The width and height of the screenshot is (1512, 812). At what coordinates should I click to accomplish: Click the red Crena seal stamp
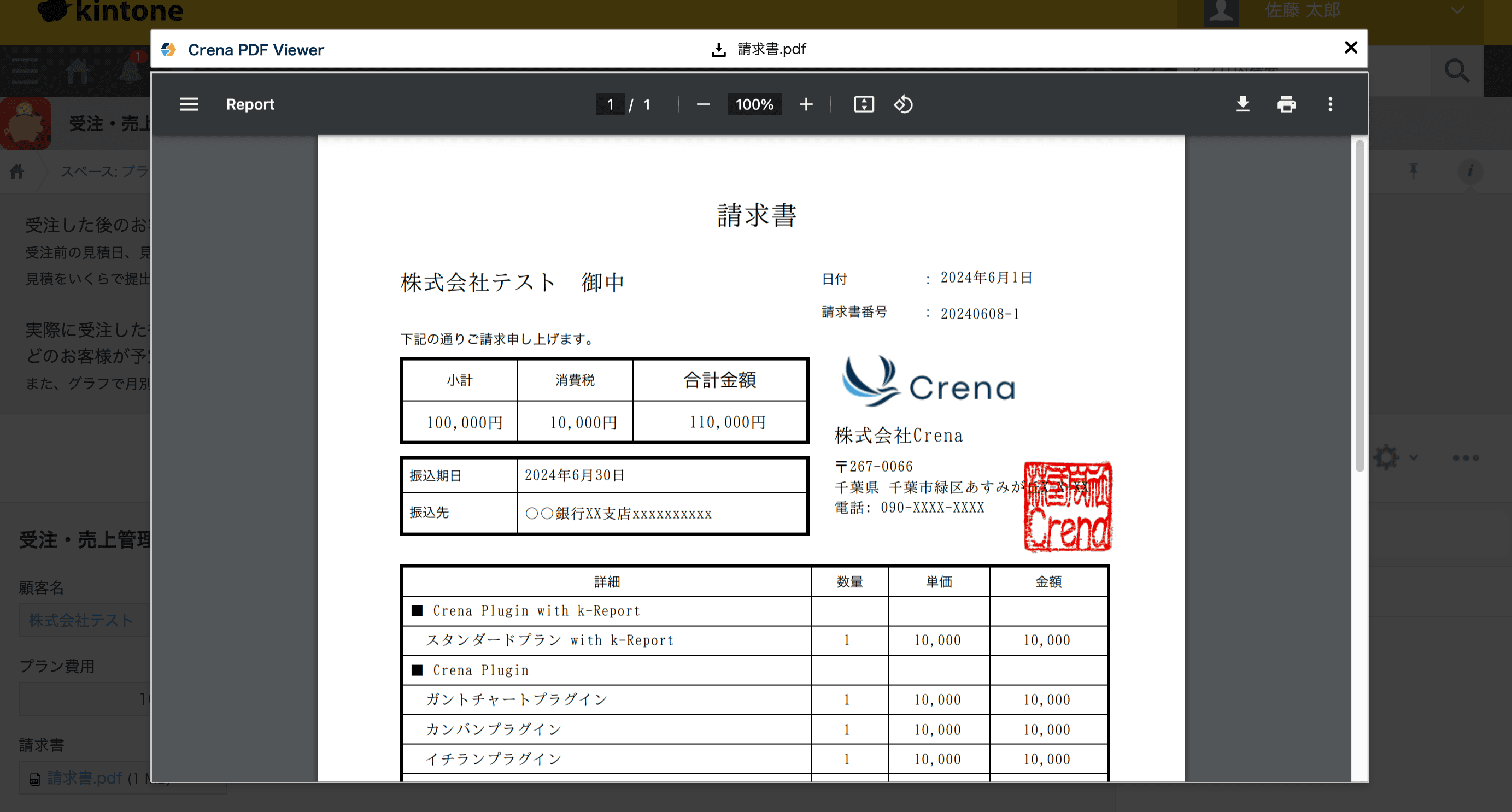tap(1068, 506)
